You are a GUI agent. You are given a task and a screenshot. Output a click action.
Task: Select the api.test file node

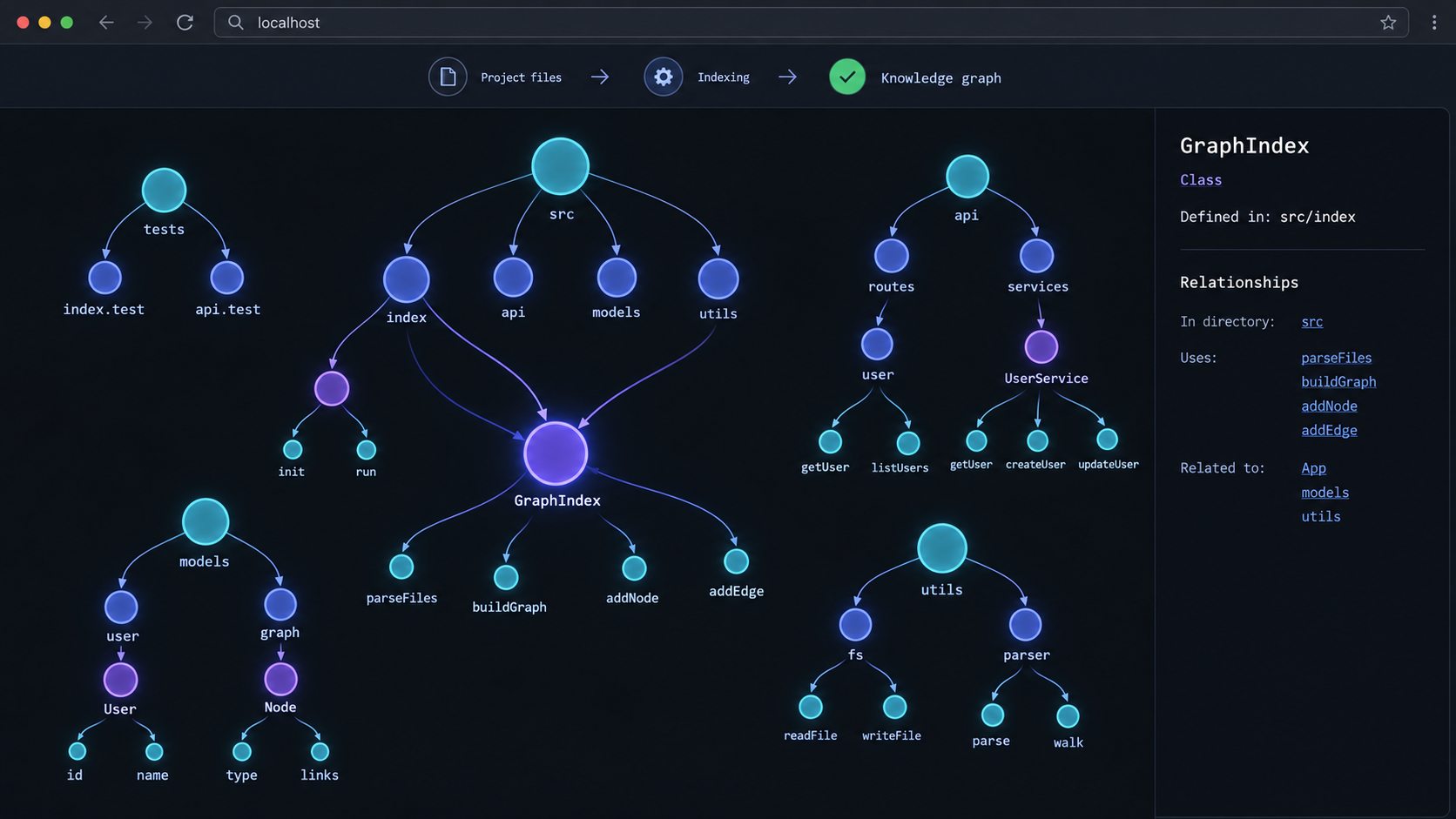tap(227, 278)
